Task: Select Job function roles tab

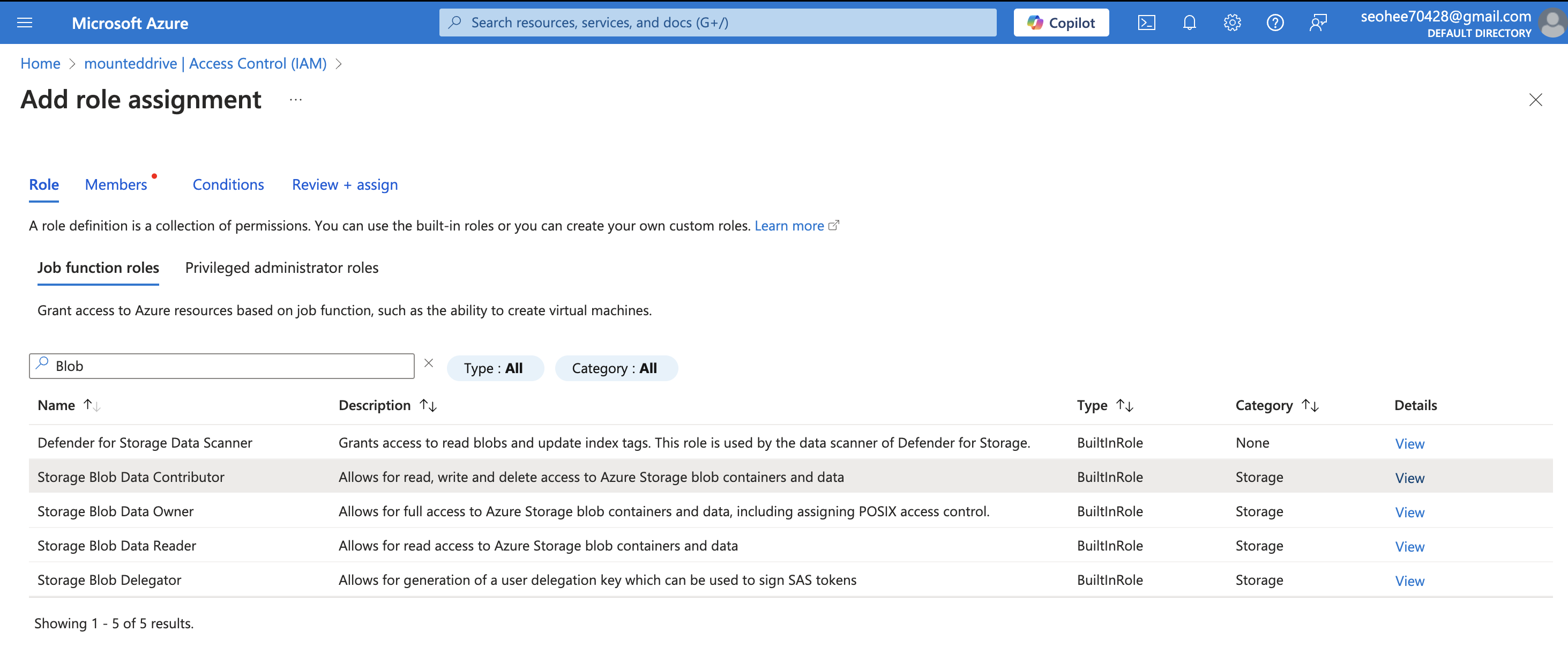Action: [98, 268]
